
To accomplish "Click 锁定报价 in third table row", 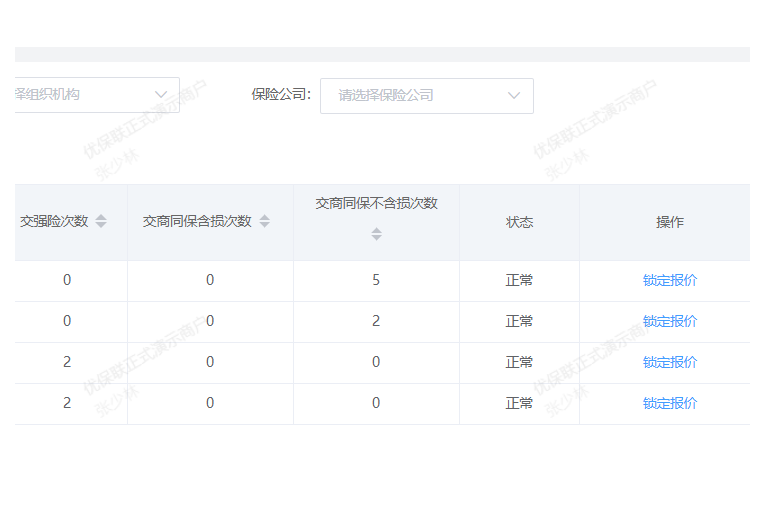I will tap(670, 362).
